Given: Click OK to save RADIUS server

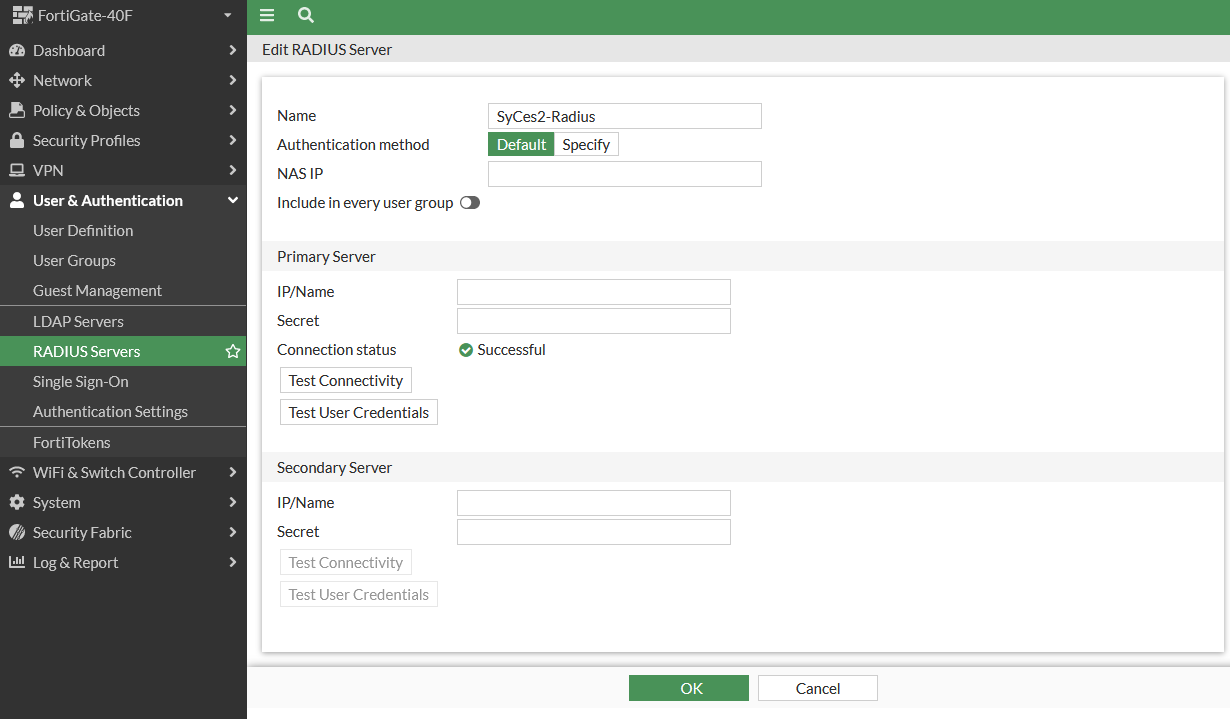Looking at the screenshot, I should pyautogui.click(x=689, y=688).
